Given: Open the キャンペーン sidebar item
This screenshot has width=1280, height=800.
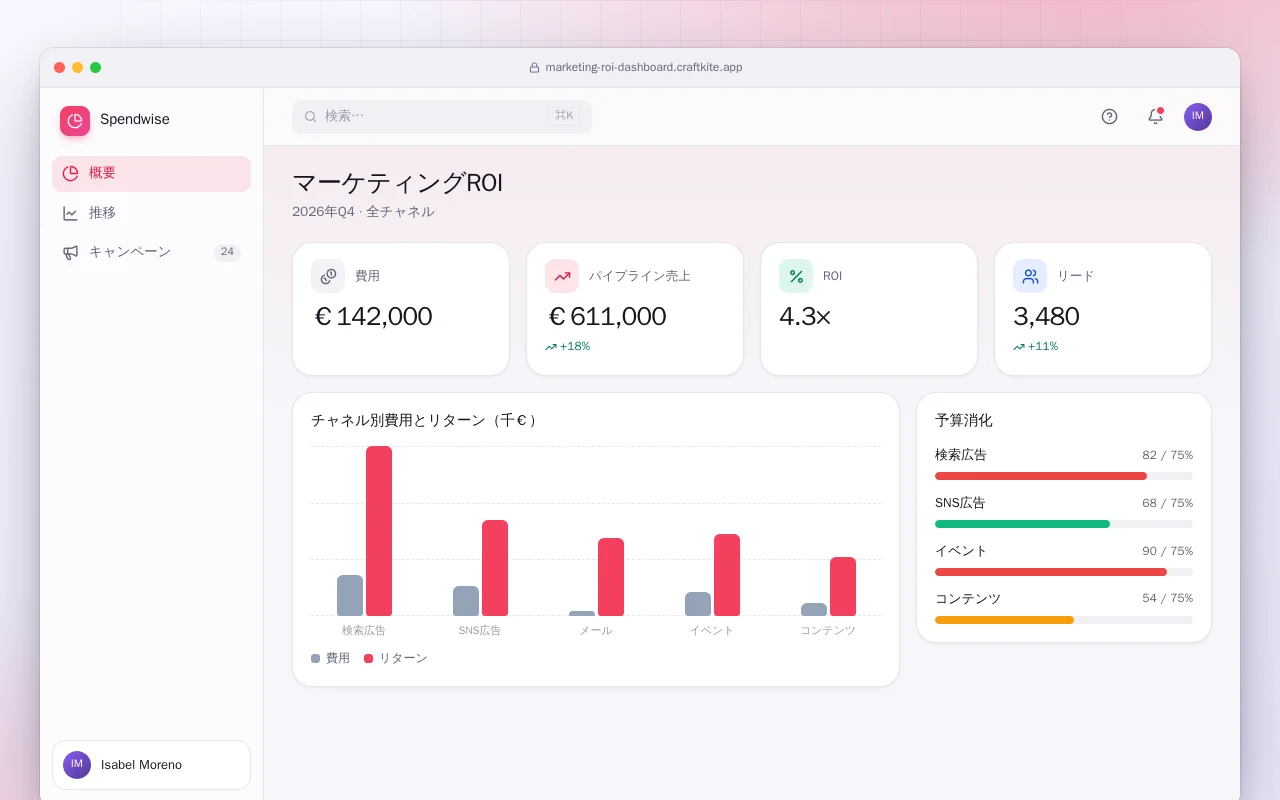Looking at the screenshot, I should pos(151,252).
